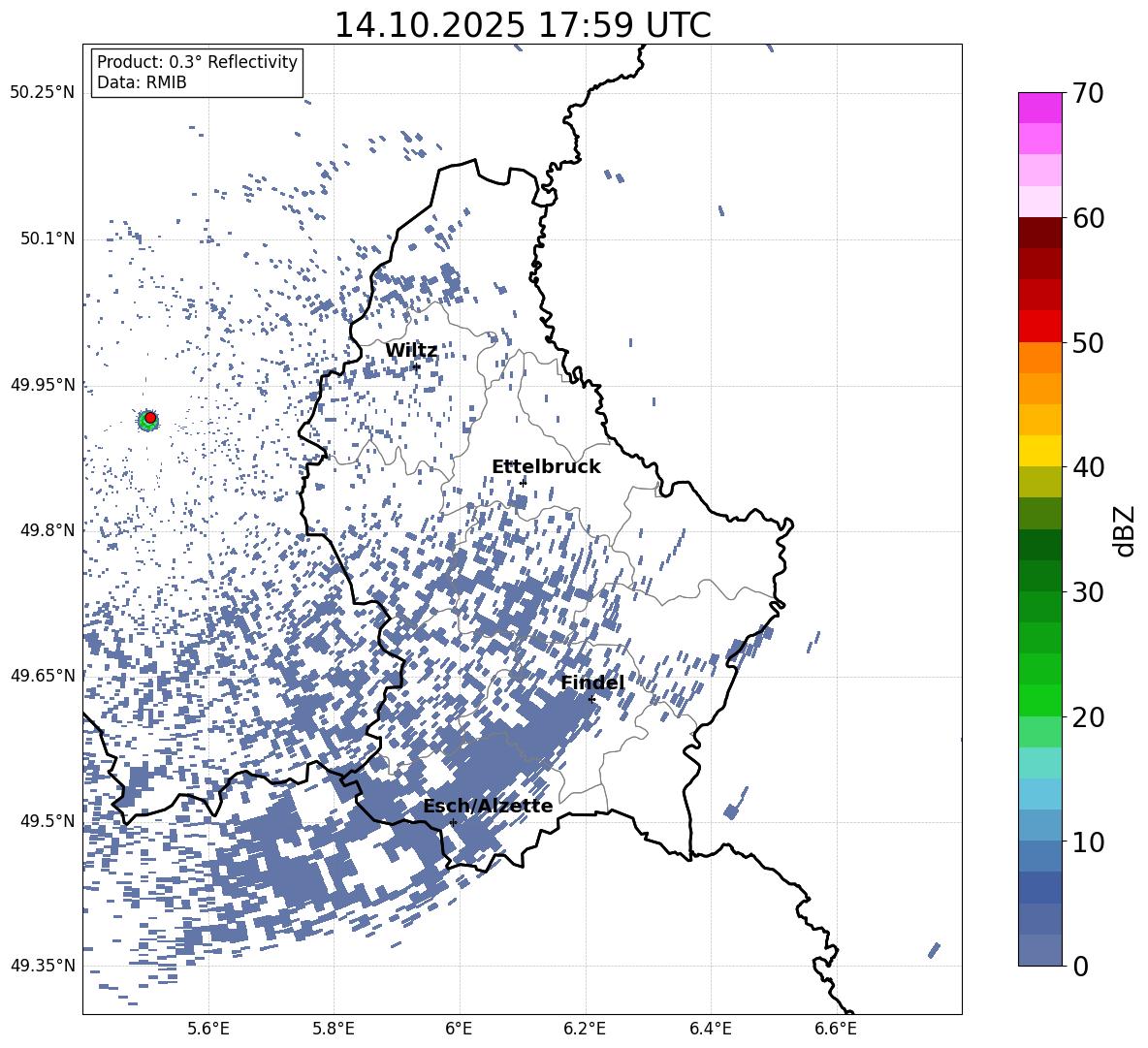The width and height of the screenshot is (1148, 1048).
Task: Click the red radar site marker
Action: [x=150, y=418]
